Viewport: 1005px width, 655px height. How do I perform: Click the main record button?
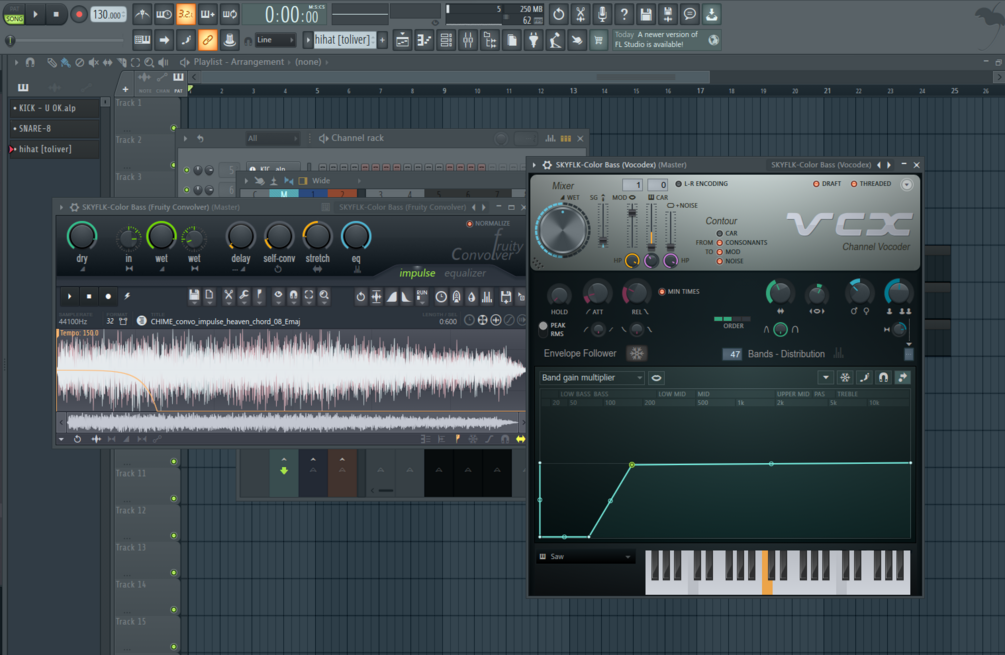tap(78, 13)
